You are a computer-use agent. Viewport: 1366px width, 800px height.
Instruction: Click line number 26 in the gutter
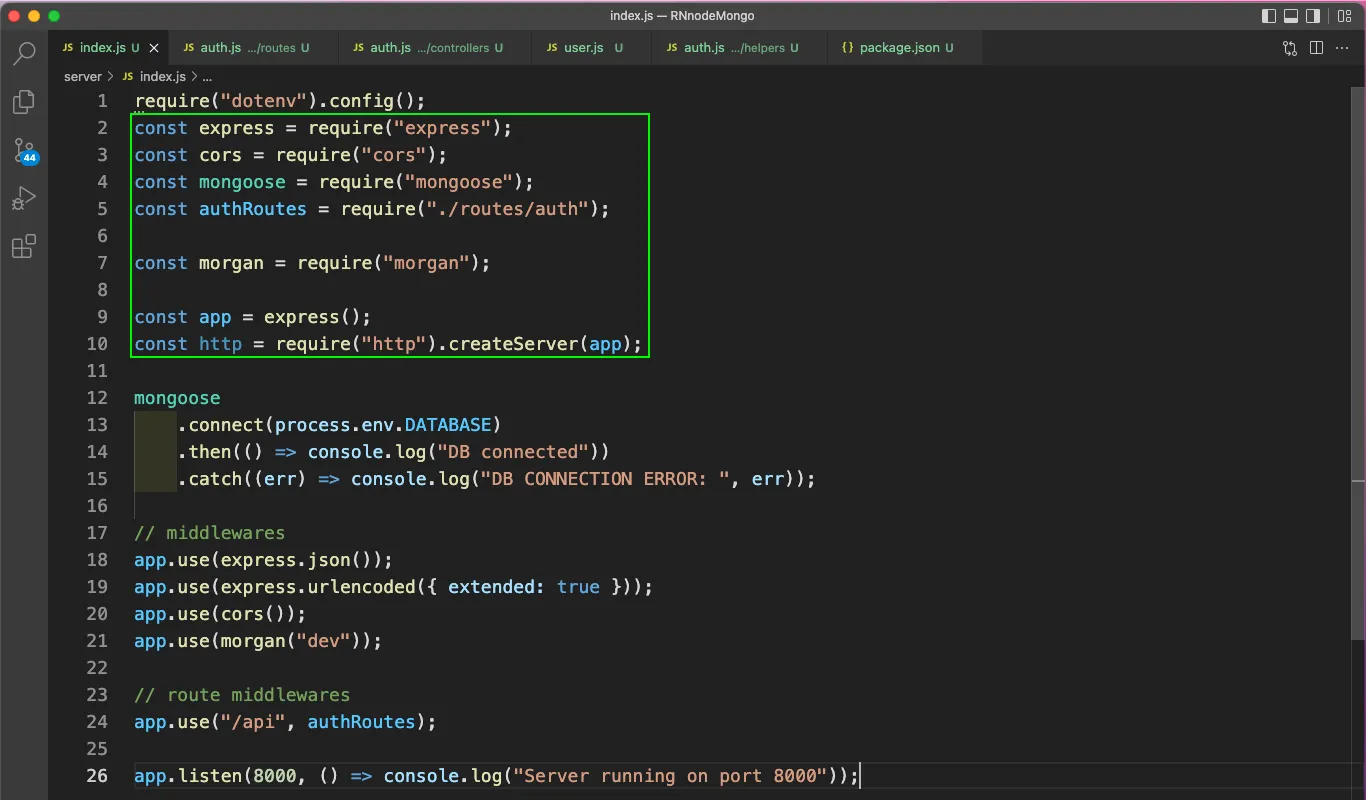[x=96, y=776]
